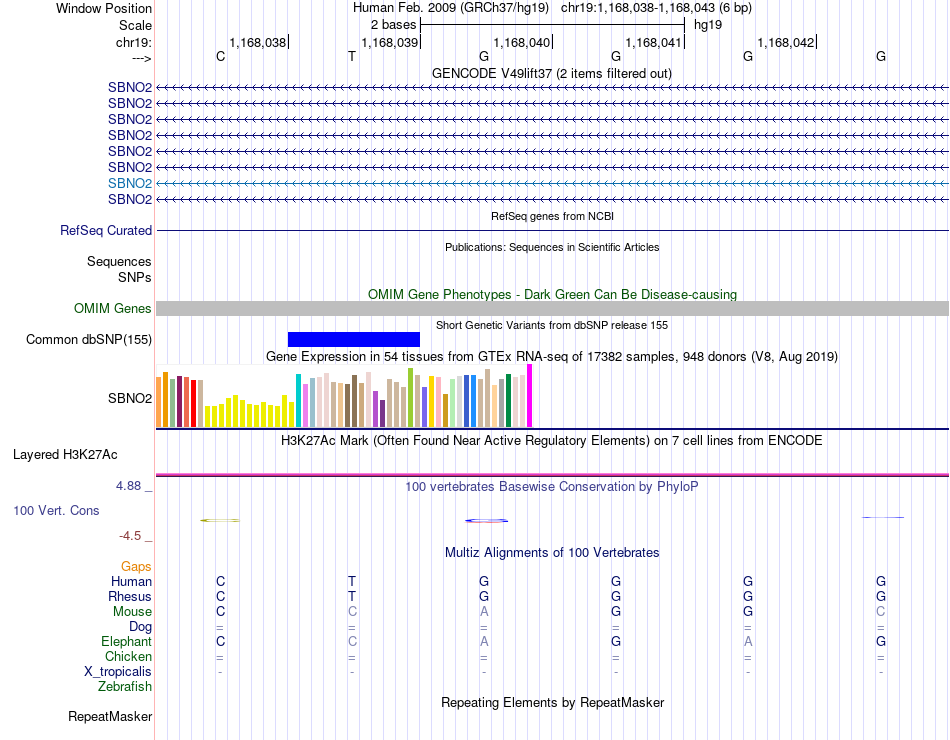950x740 pixels.
Task: Pick the magenta GTEx expression bar
Action: (x=530, y=396)
